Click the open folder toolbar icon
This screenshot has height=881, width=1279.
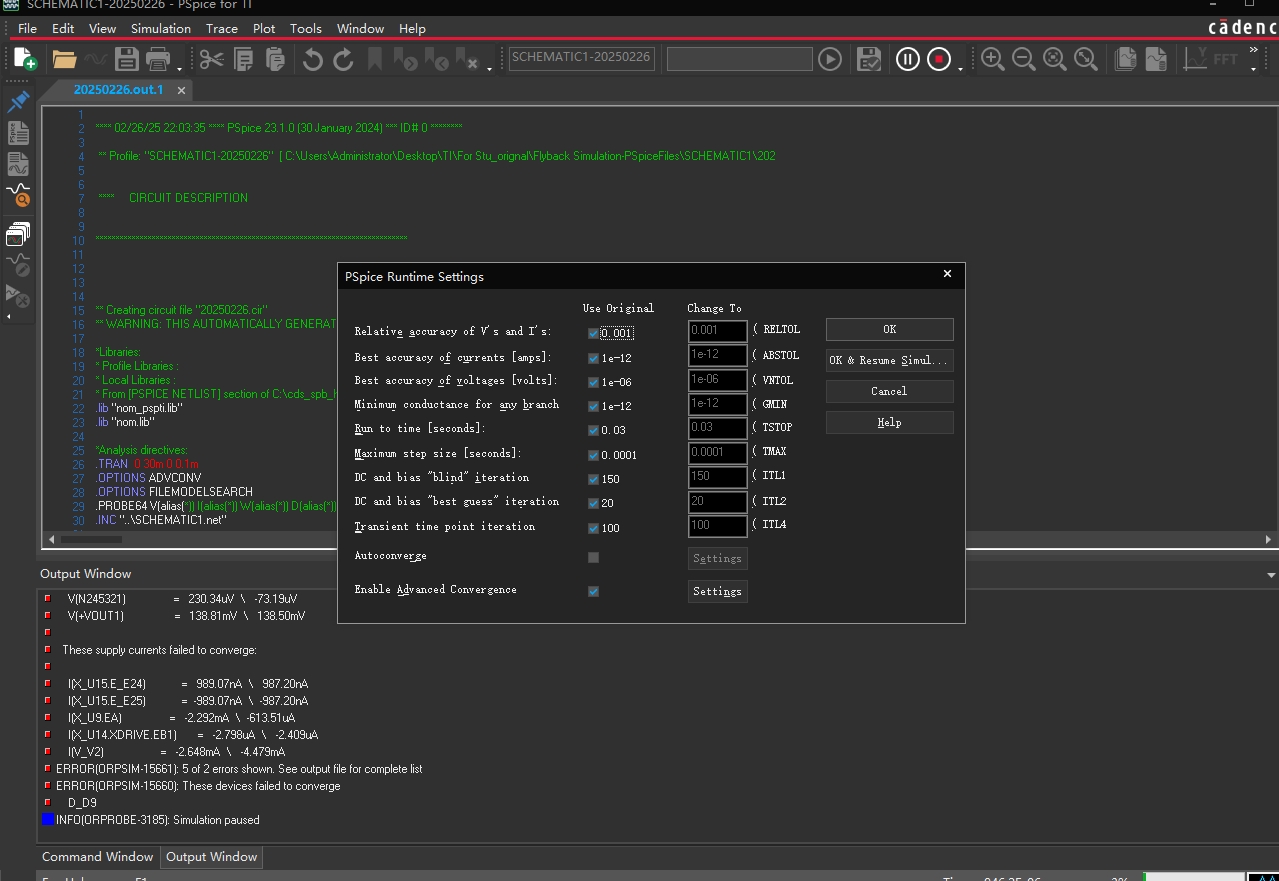tap(65, 59)
